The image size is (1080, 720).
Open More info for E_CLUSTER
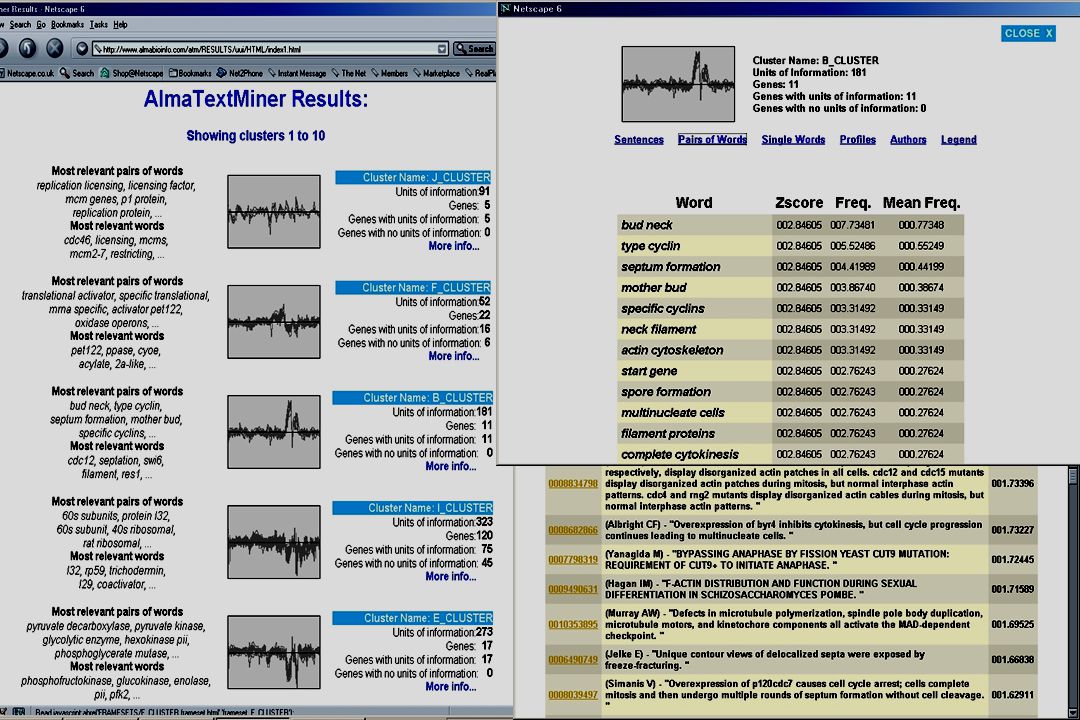[x=450, y=687]
